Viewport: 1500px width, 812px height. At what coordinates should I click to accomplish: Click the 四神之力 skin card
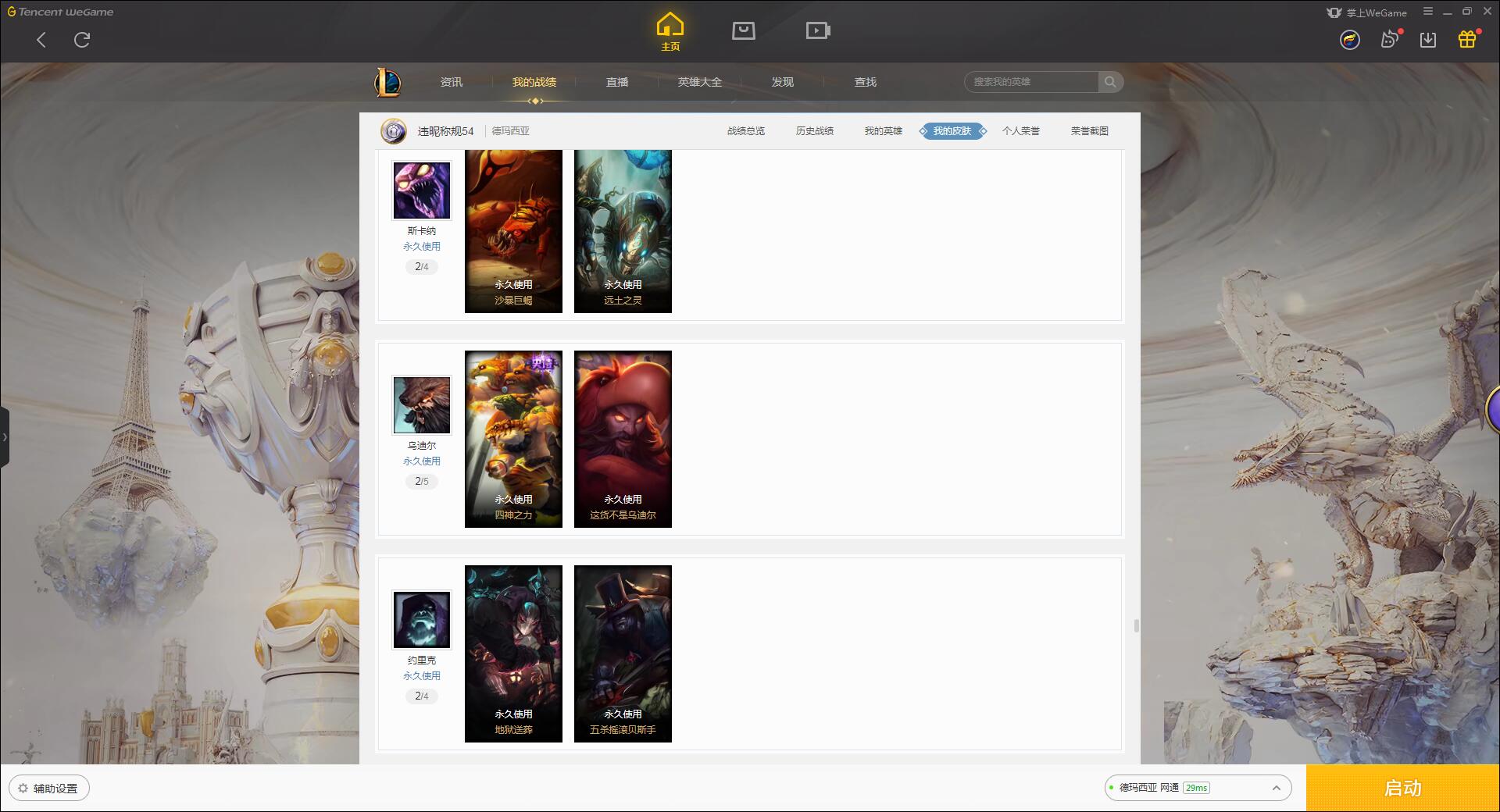[x=513, y=439]
